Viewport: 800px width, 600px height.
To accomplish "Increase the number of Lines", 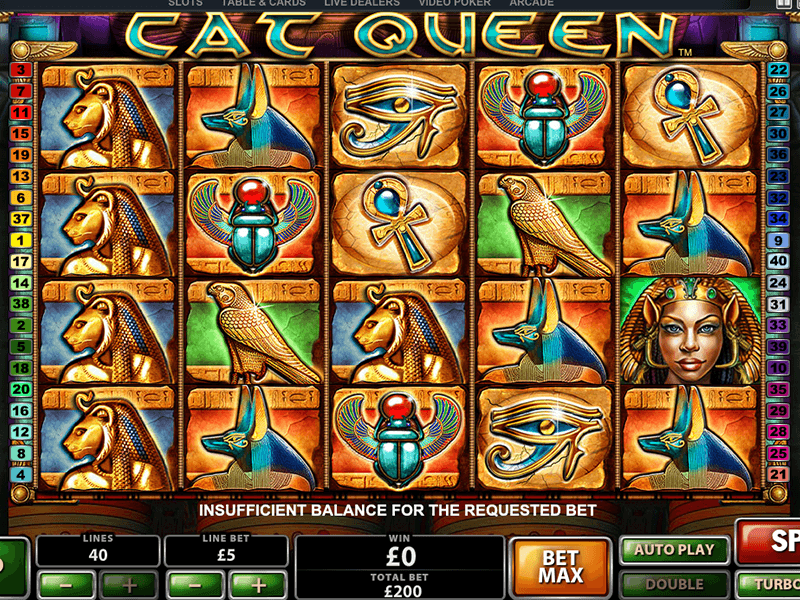I will pos(129,586).
